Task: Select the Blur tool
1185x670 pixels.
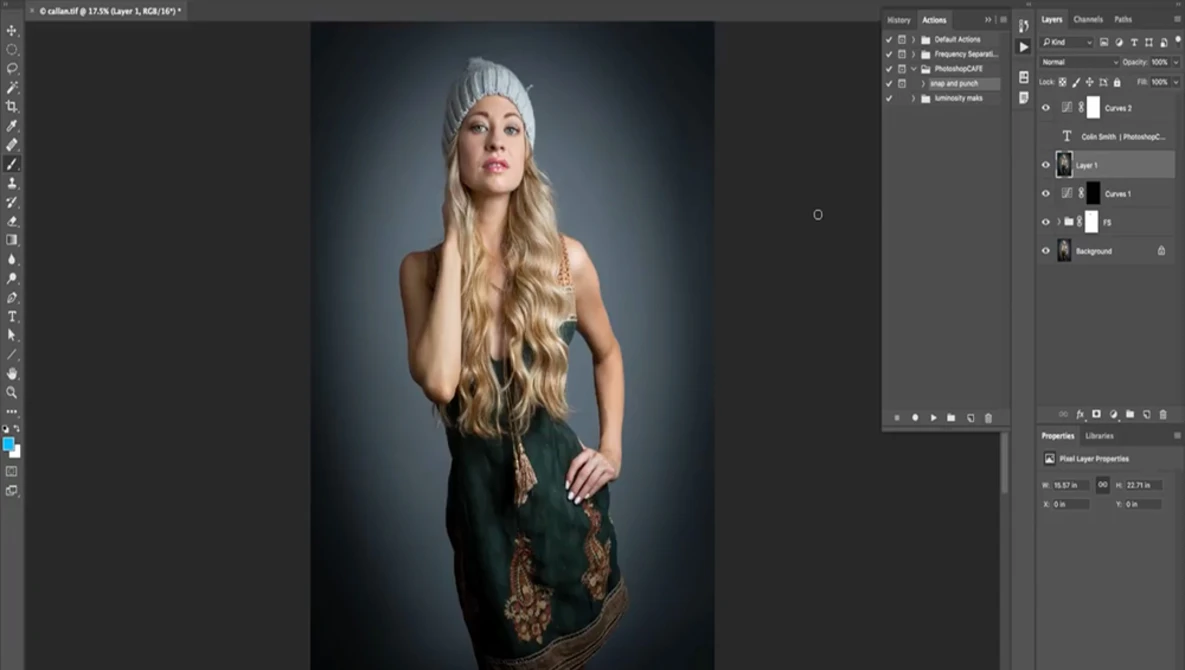Action: point(12,259)
